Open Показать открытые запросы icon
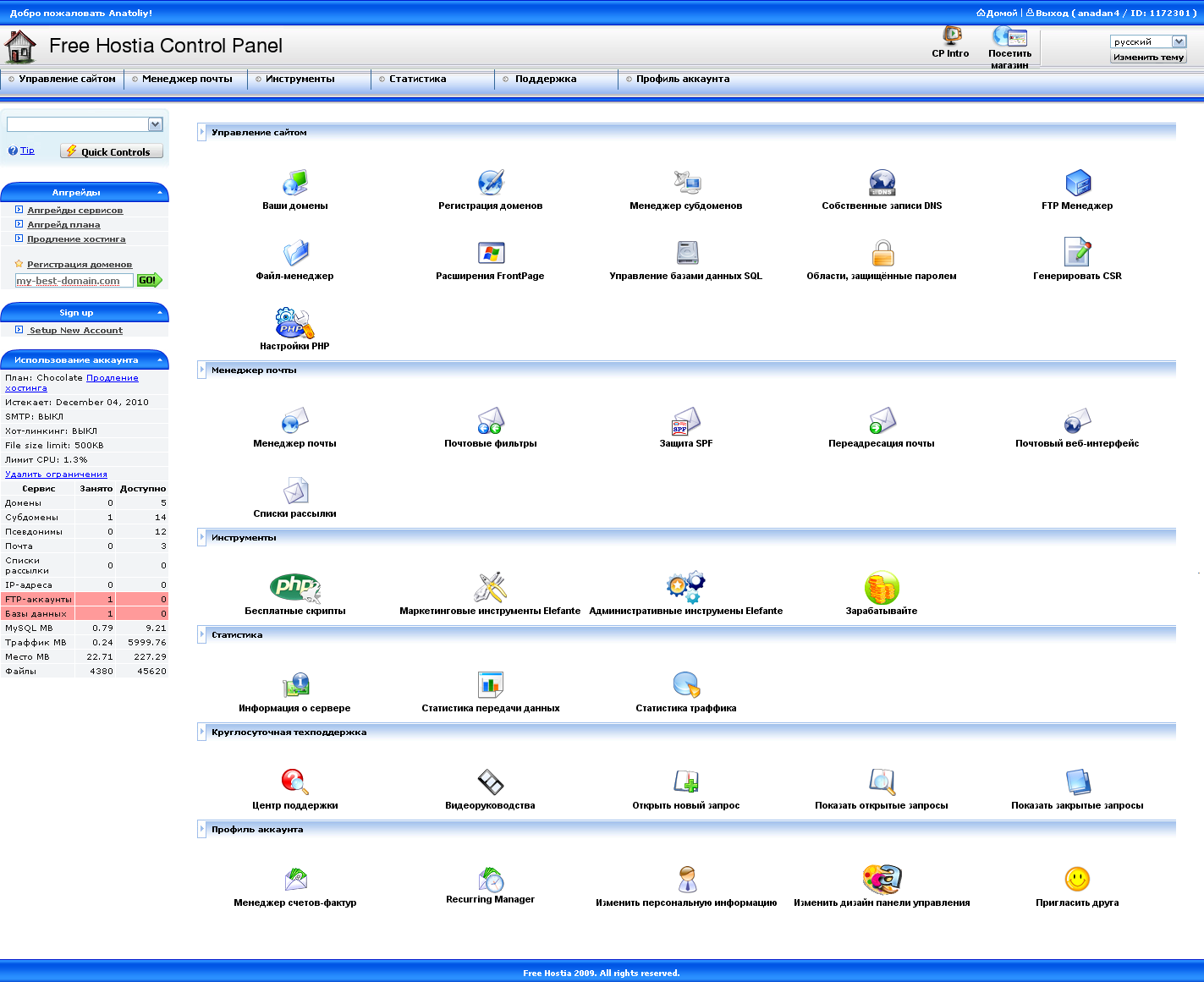The width and height of the screenshot is (1204, 982). click(x=882, y=782)
